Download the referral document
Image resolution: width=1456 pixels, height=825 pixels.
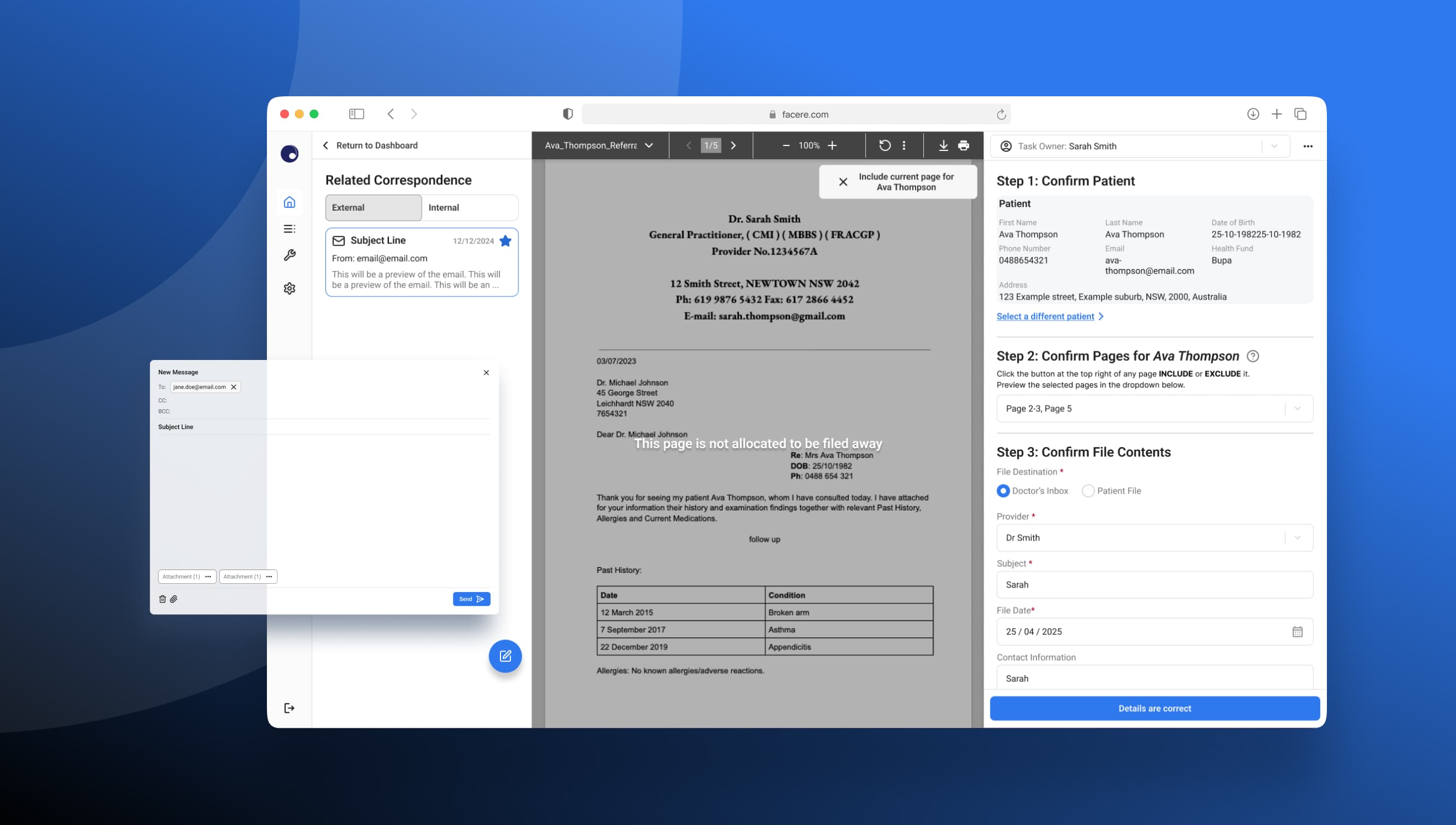pos(944,146)
